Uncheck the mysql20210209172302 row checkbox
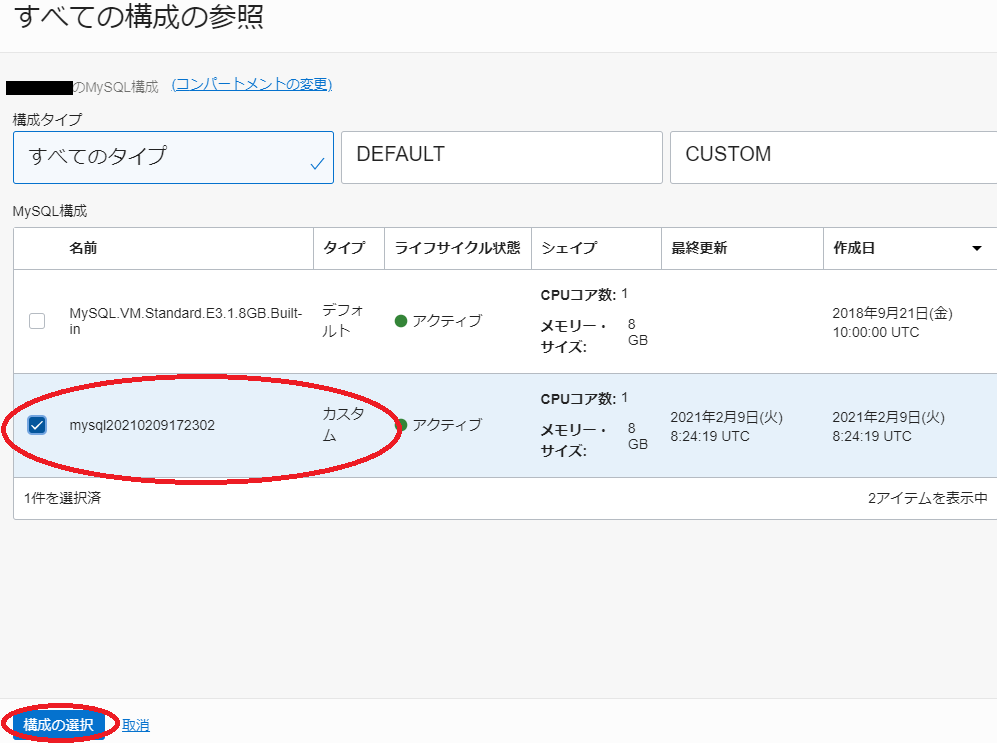997x743 pixels. [x=37, y=425]
